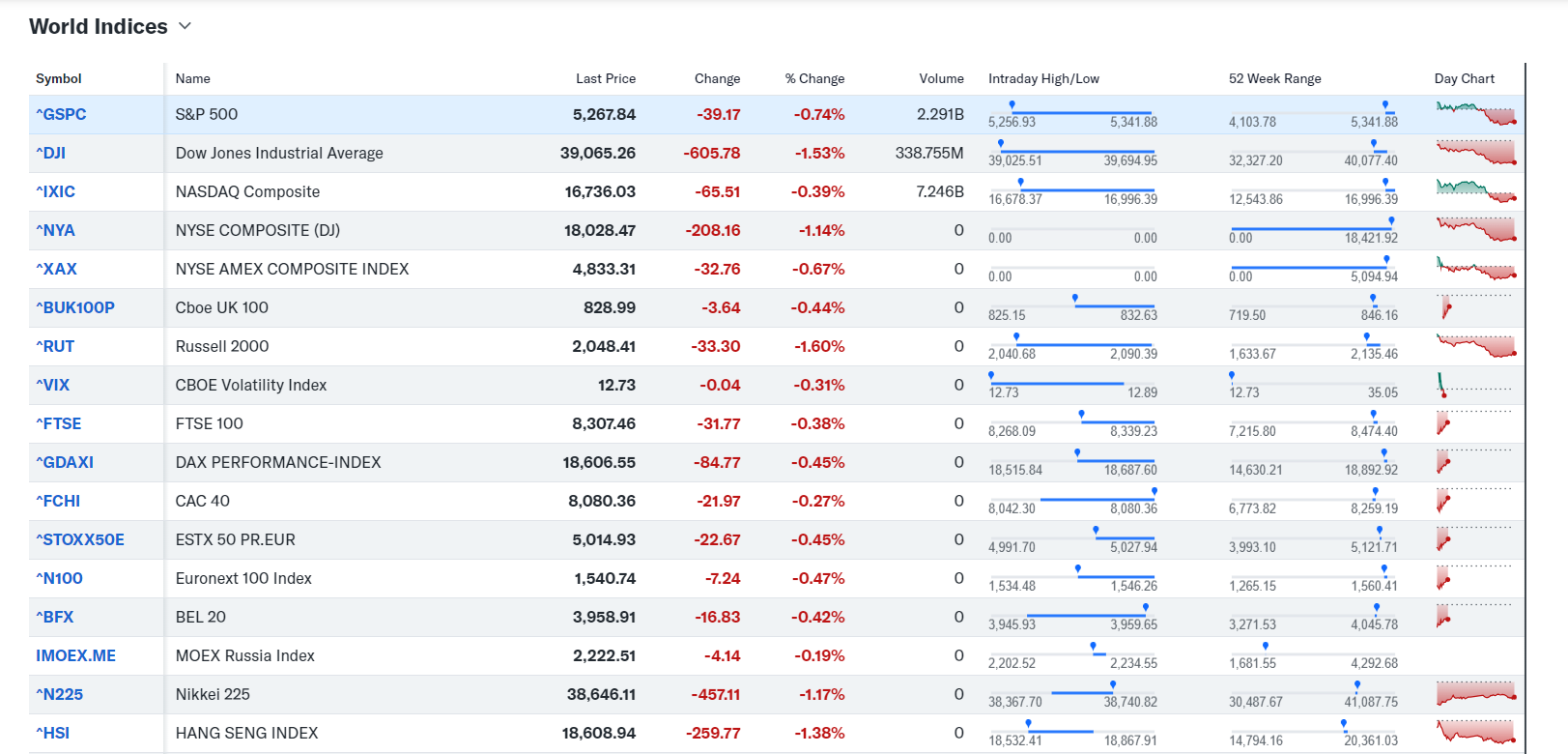Open the ^FCHI symbol link
This screenshot has height=754, width=1568.
coord(58,501)
